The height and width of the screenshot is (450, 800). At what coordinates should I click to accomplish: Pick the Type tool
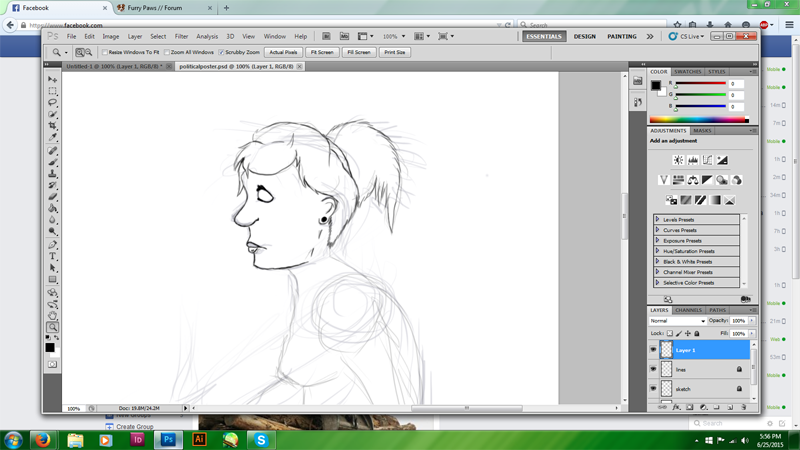coord(53,256)
